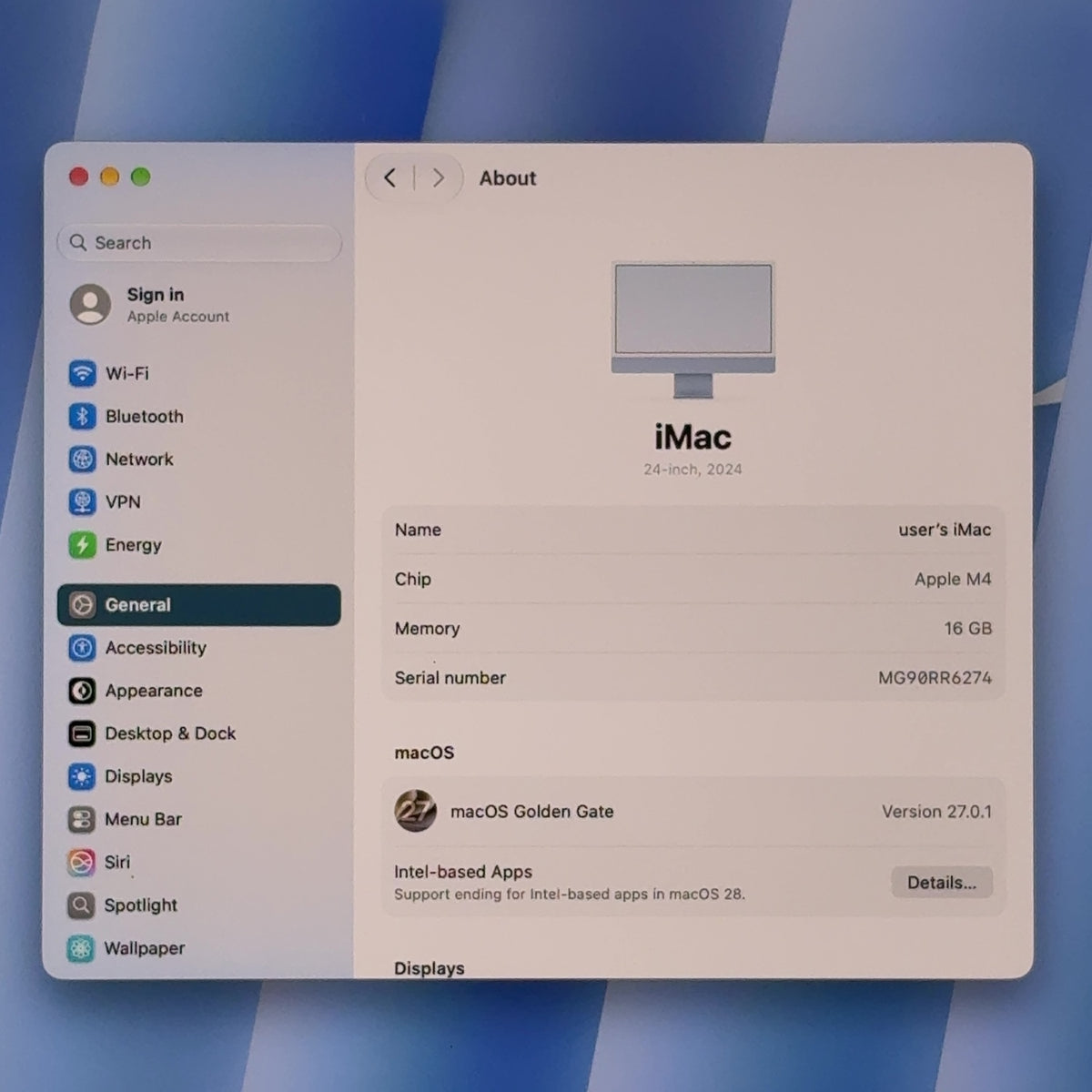Screen dimensions: 1092x1092
Task: Click the Apple Account avatar icon
Action: coord(91,304)
